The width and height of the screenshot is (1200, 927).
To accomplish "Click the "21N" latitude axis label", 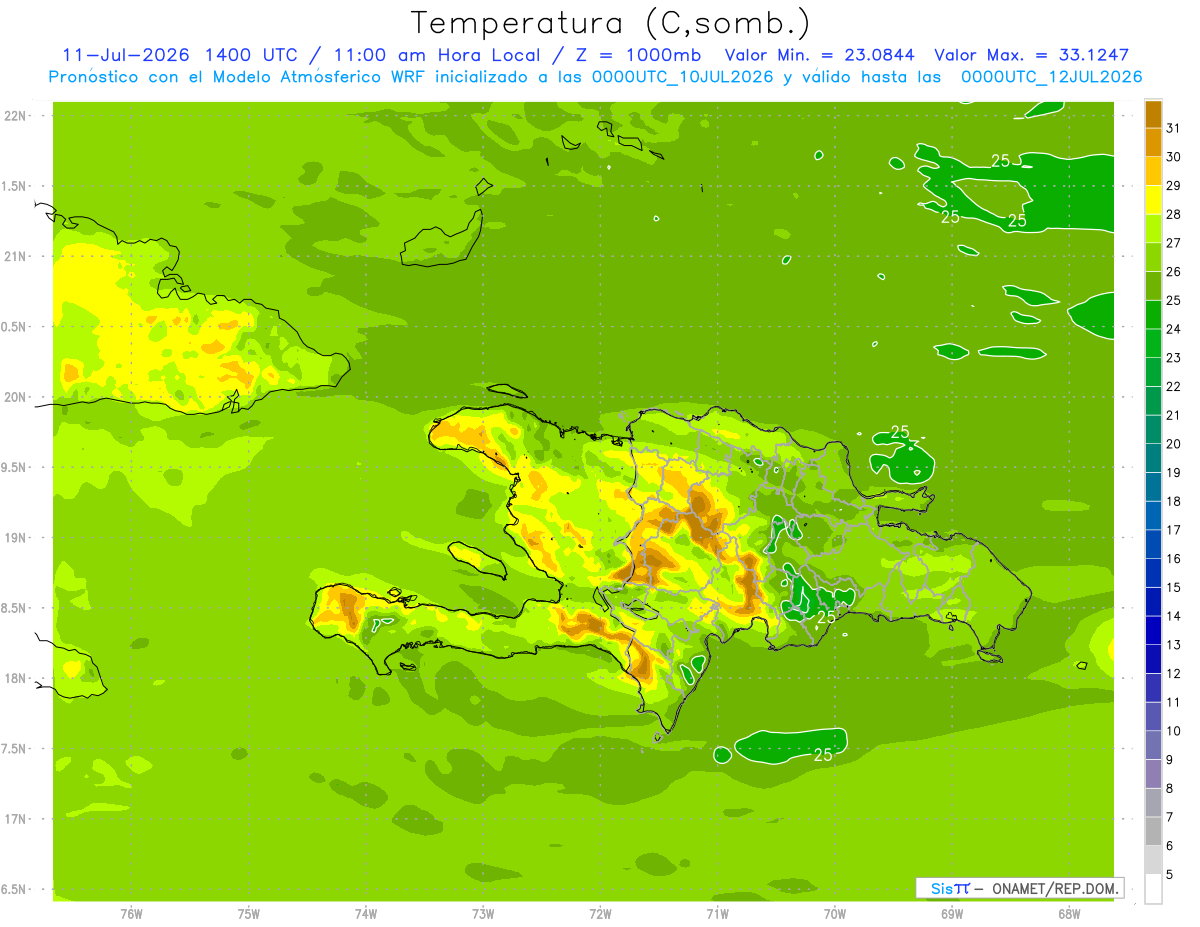I will pyautogui.click(x=16, y=256).
